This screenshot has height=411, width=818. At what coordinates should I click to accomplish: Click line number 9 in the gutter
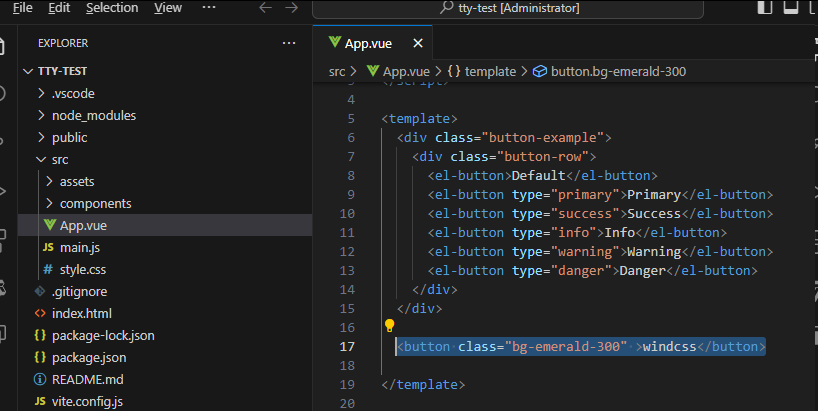(351, 195)
